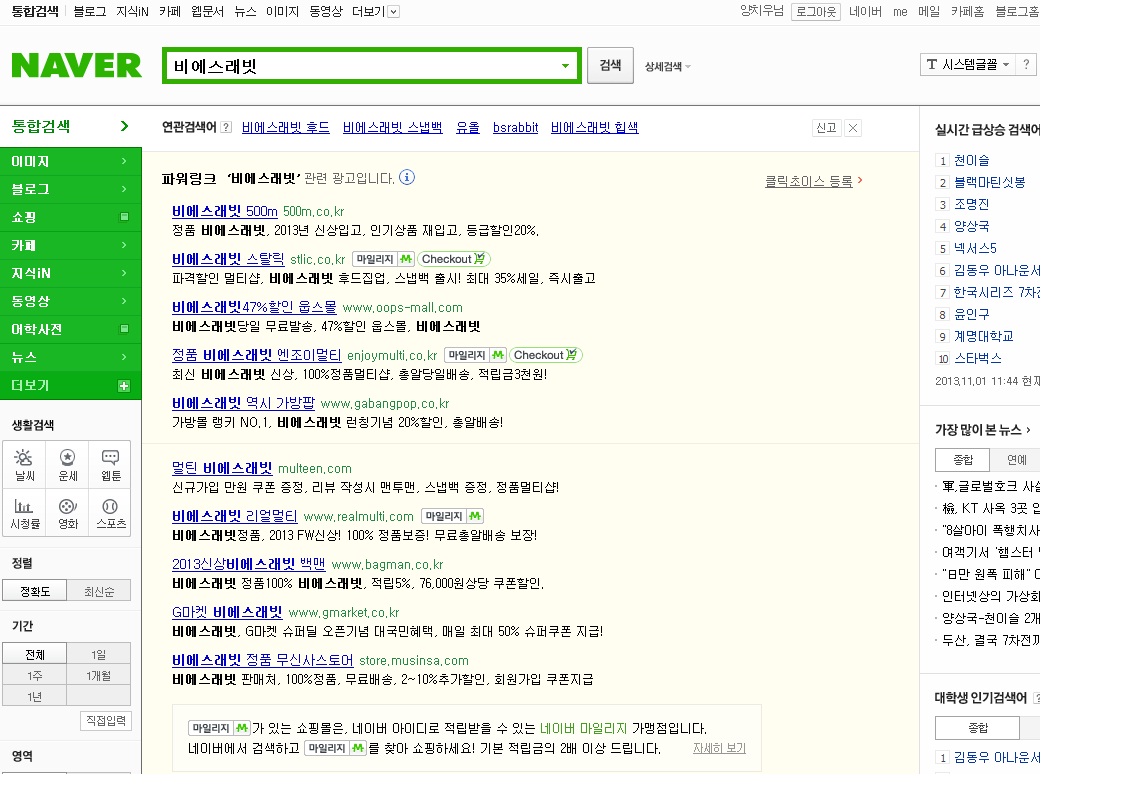
Task: Switch to 연예 news tab
Action: tap(1016, 460)
